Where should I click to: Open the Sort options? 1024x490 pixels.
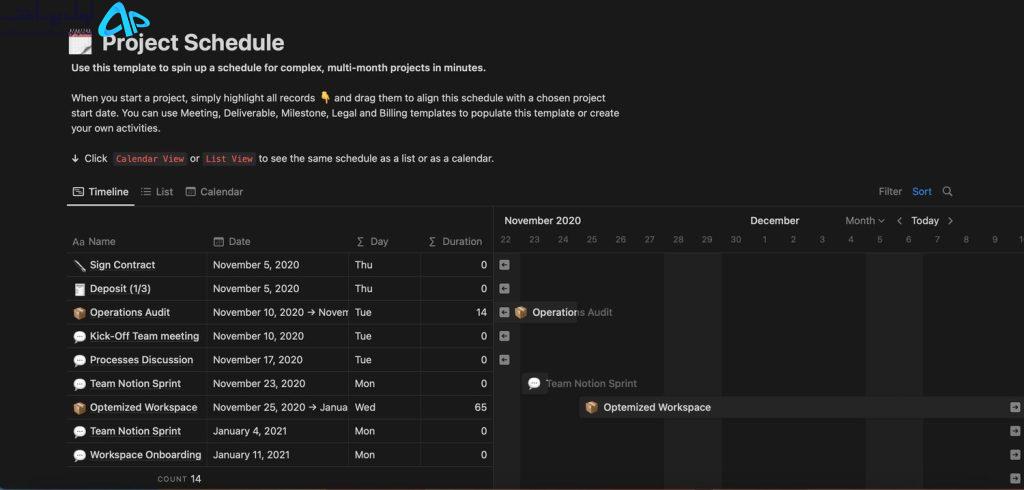[922, 191]
